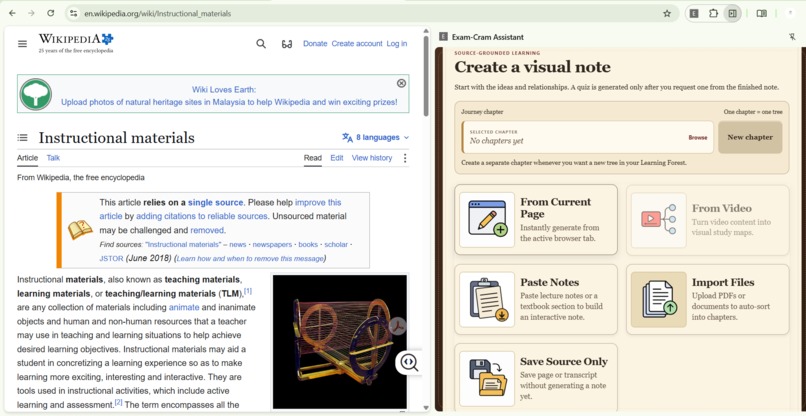Open the JSTOR source link
This screenshot has width=806, height=416.
(111, 259)
